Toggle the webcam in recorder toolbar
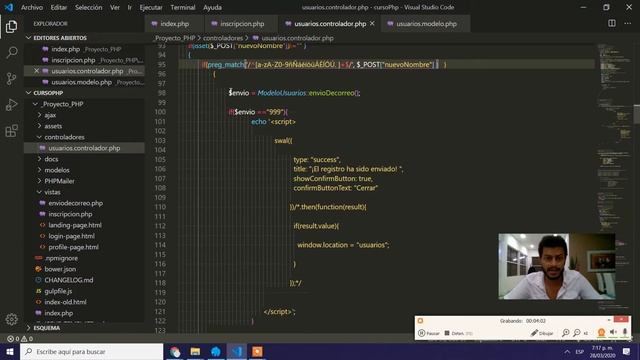Image resolution: width=640 pixels, height=360 pixels. click(x=601, y=333)
